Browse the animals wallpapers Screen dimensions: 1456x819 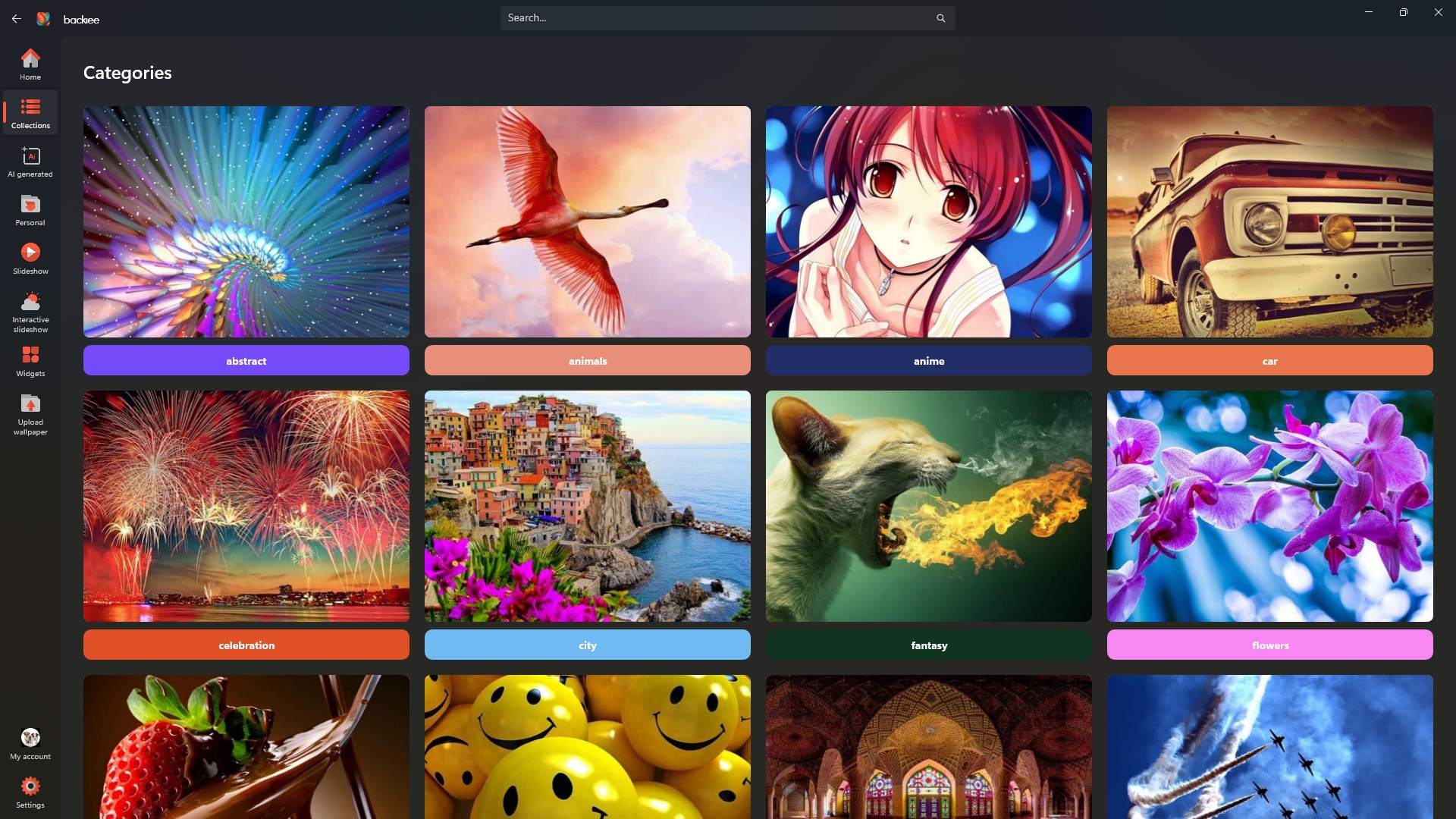(x=587, y=360)
